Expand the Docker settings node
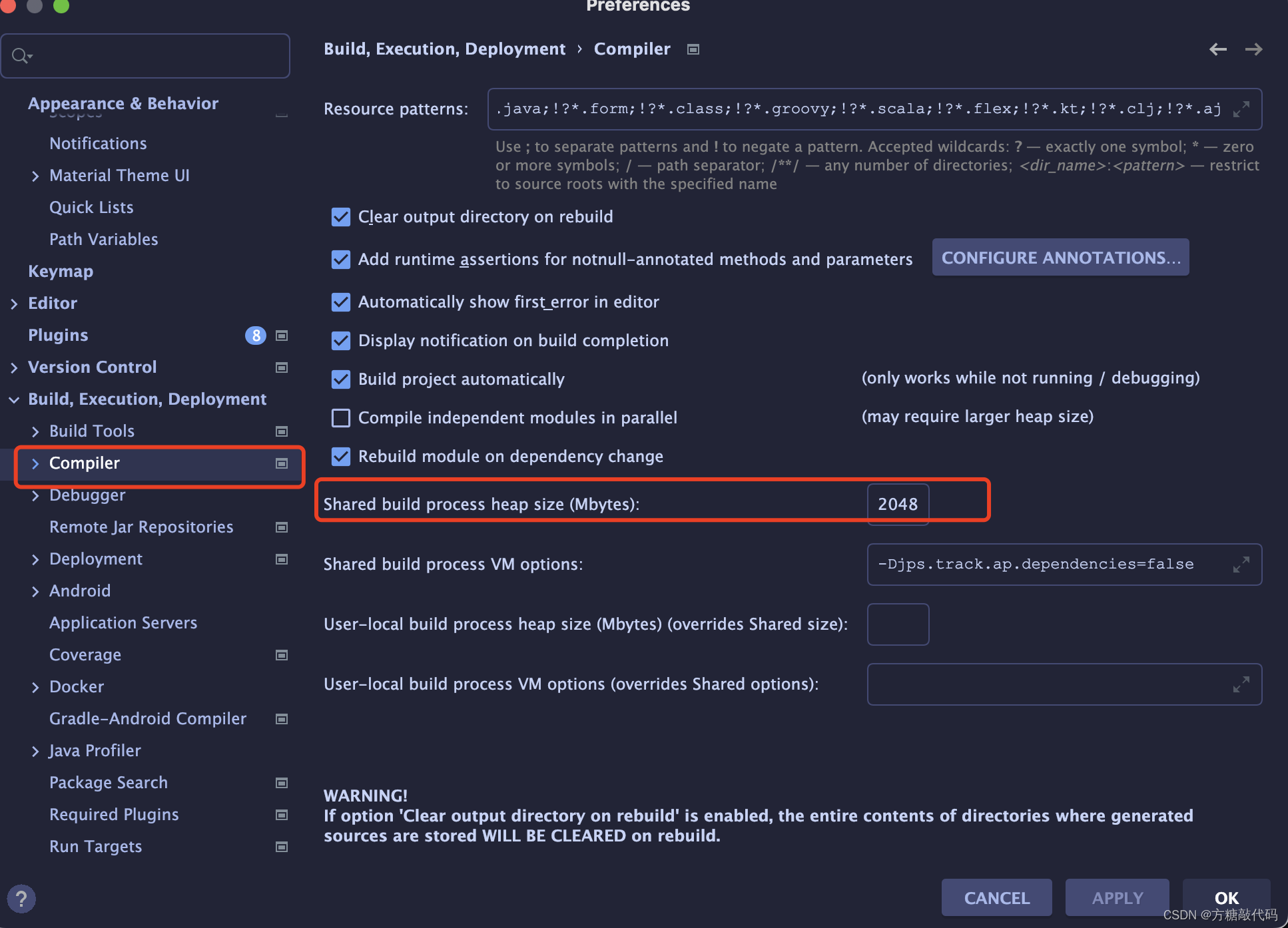The height and width of the screenshot is (928, 1288). coord(35,687)
